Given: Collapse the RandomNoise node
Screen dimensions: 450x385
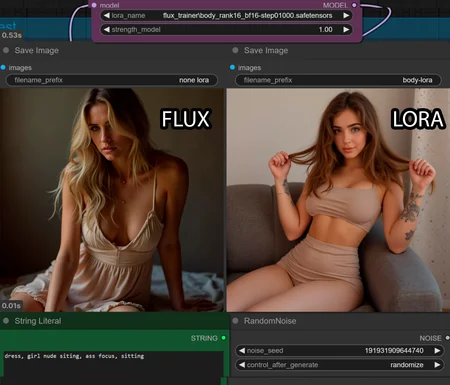Looking at the screenshot, I should click(235, 321).
